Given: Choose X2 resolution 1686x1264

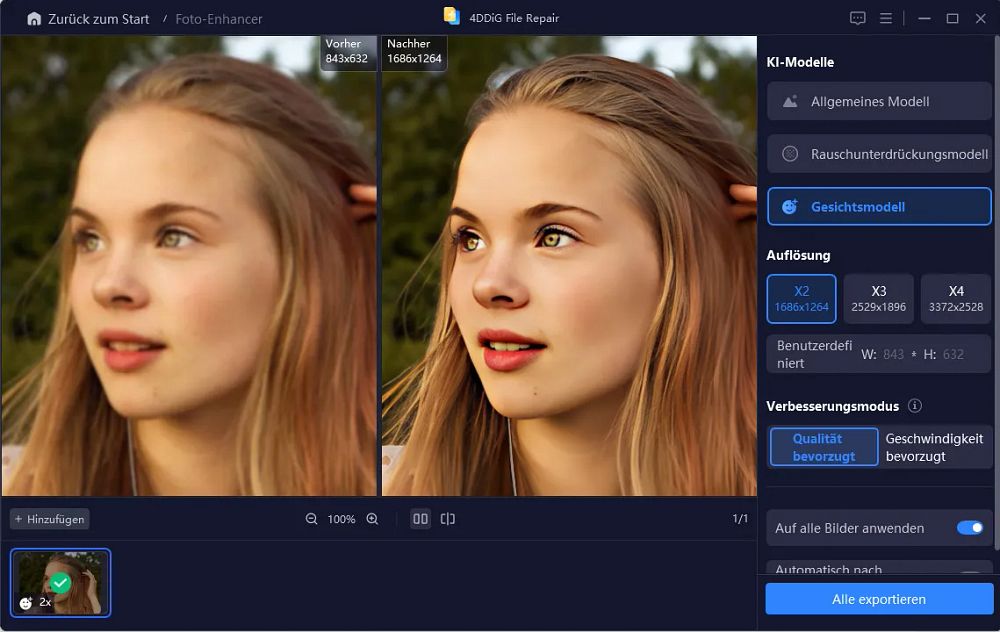Looking at the screenshot, I should point(802,298).
